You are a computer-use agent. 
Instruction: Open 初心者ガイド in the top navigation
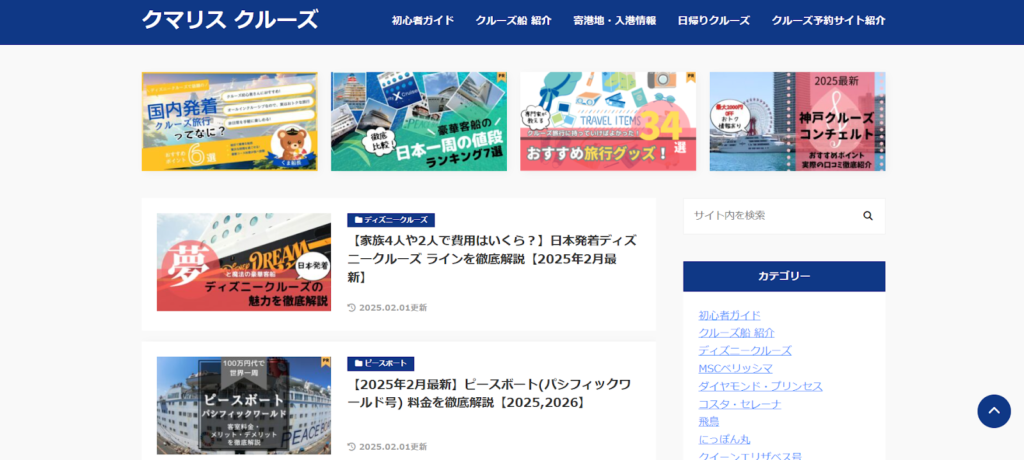click(x=423, y=20)
